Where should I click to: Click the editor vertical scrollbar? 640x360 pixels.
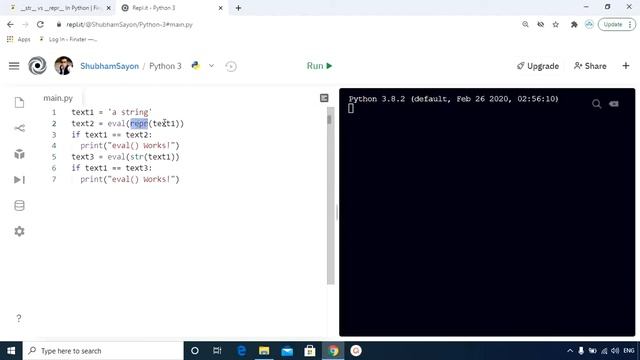pos(330,196)
